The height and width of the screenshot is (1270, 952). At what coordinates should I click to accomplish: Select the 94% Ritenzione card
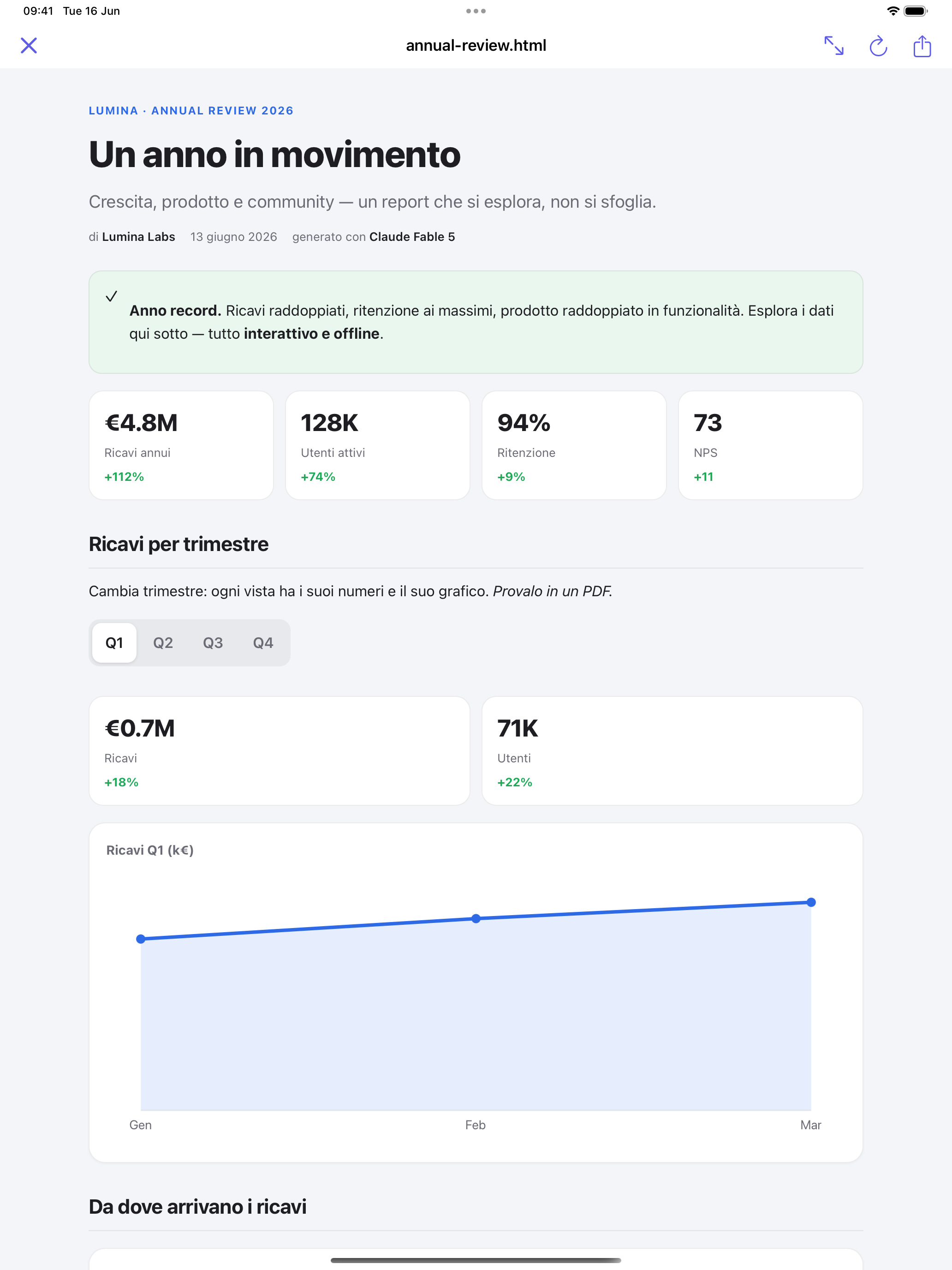574,445
